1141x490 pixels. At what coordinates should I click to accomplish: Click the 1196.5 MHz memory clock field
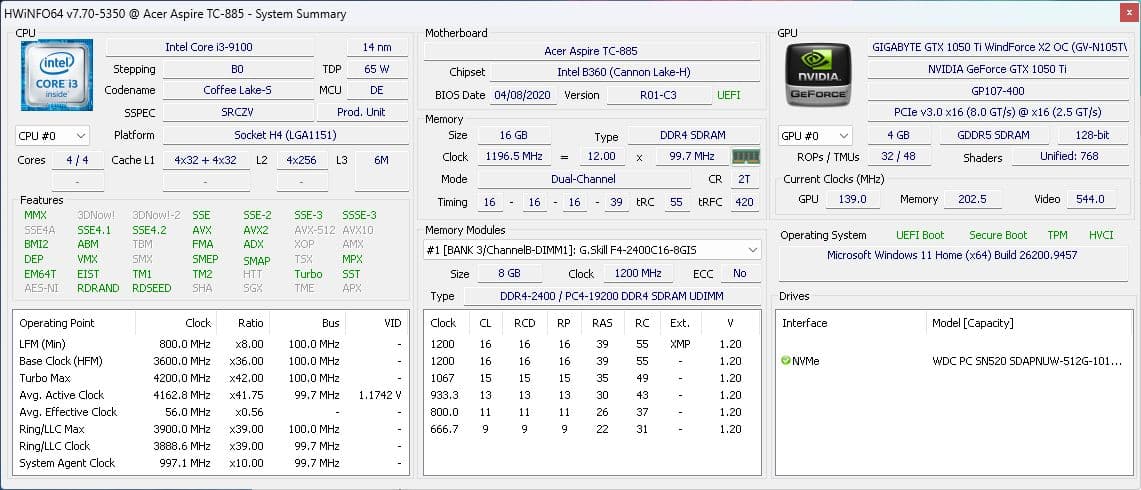tap(514, 157)
